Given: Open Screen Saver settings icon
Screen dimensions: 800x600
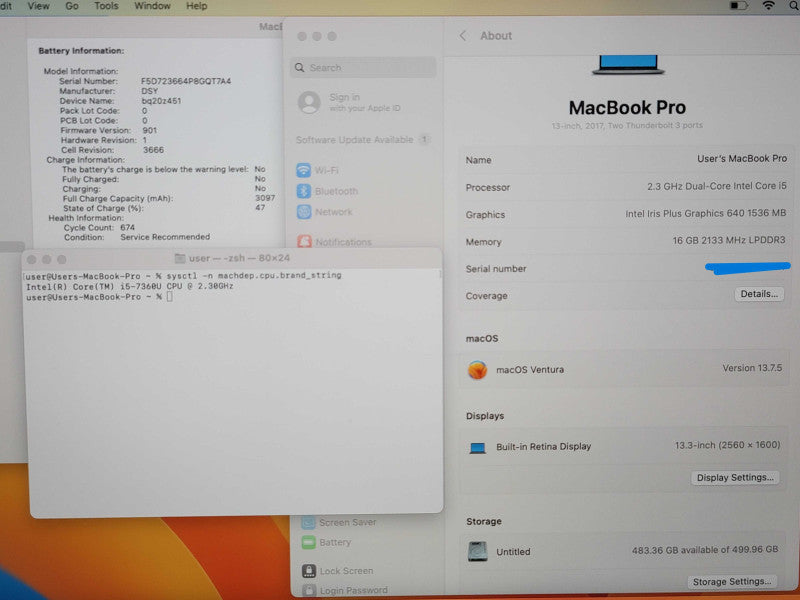Looking at the screenshot, I should click(308, 522).
